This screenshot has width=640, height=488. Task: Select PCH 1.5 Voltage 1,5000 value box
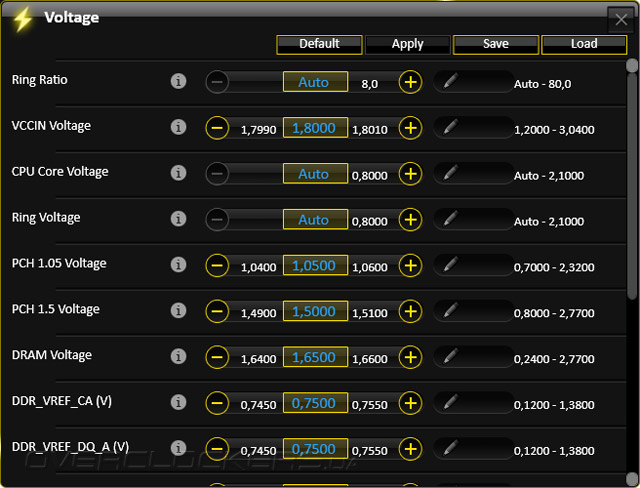[316, 311]
